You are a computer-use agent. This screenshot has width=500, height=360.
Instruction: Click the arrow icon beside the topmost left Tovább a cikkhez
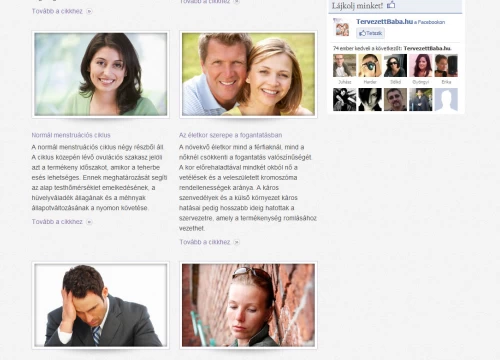89,11
